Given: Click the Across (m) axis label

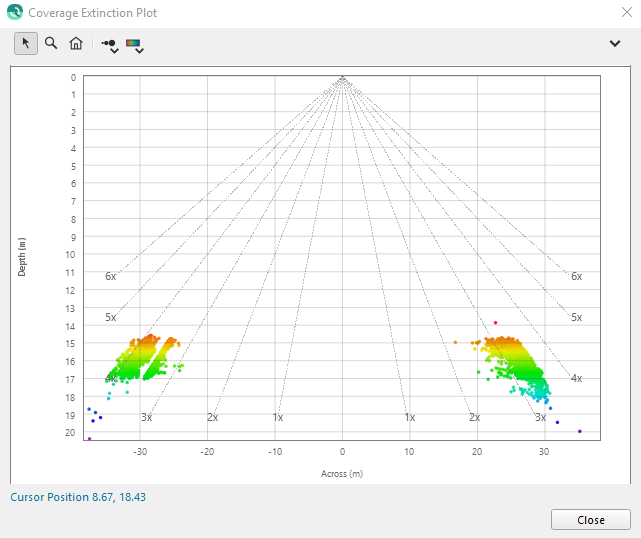Looking at the screenshot, I should pos(342,472).
